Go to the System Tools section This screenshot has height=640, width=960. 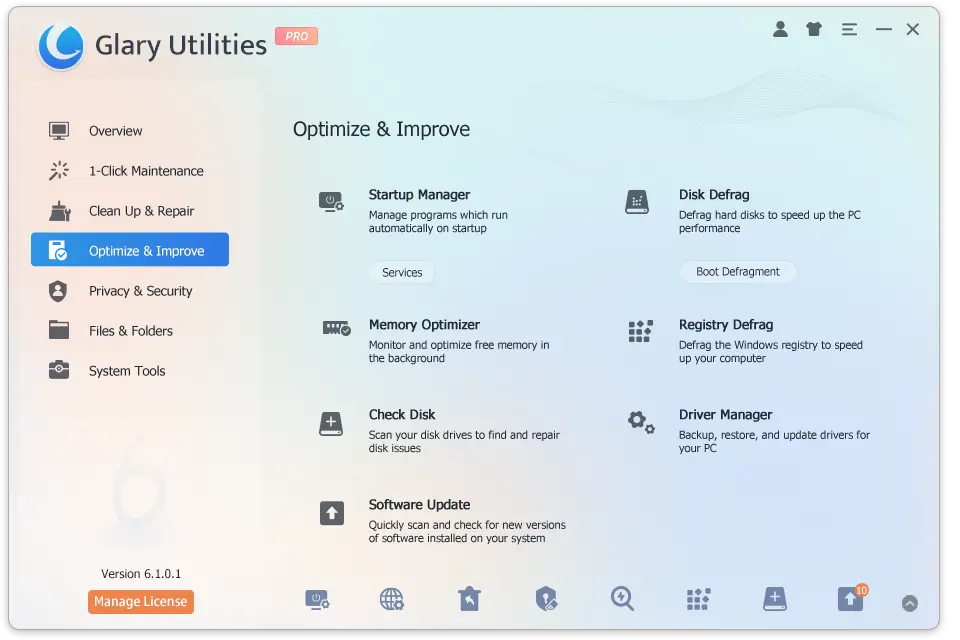coord(127,371)
